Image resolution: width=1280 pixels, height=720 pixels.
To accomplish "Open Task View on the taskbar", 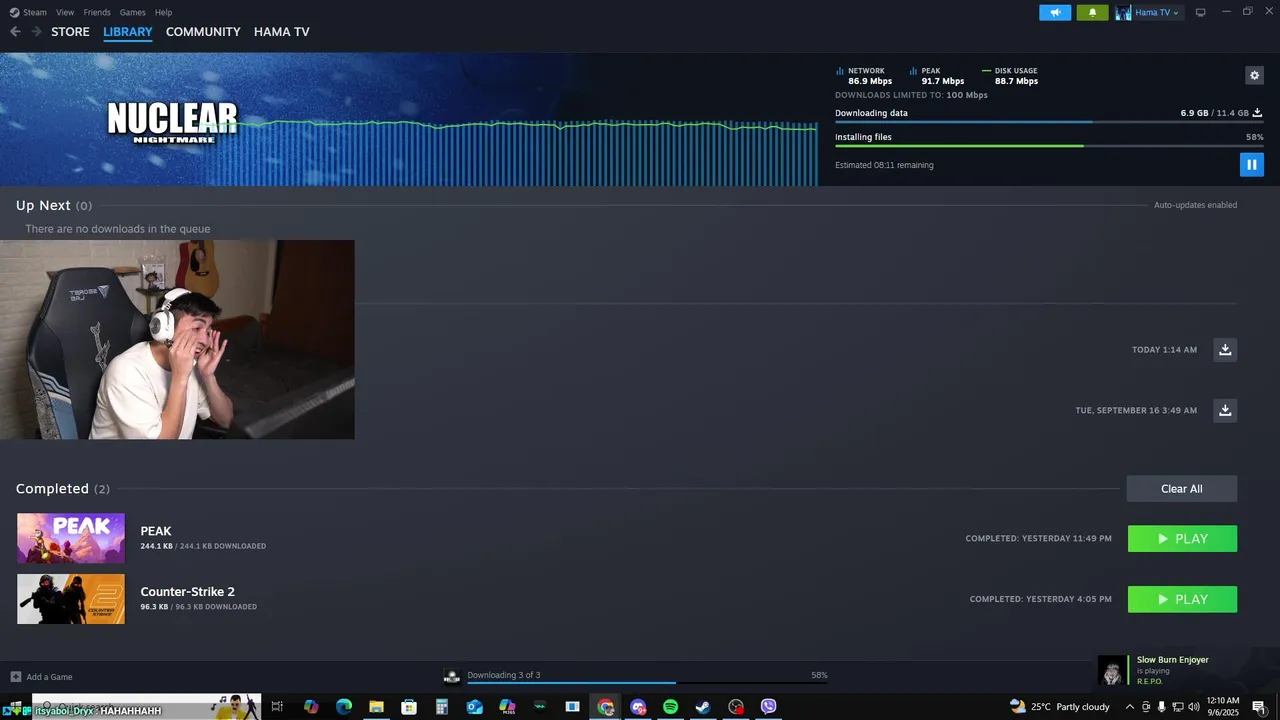I will coord(277,707).
